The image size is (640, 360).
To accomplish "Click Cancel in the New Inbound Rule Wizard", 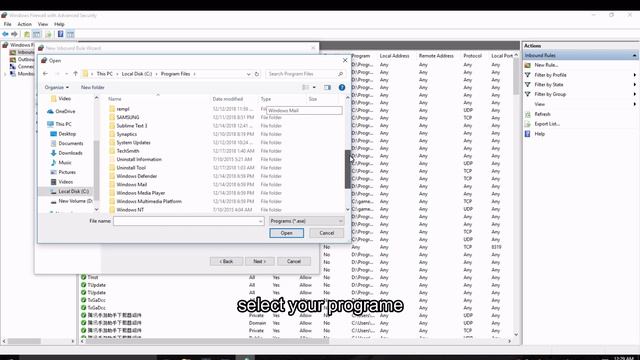I will point(294,261).
